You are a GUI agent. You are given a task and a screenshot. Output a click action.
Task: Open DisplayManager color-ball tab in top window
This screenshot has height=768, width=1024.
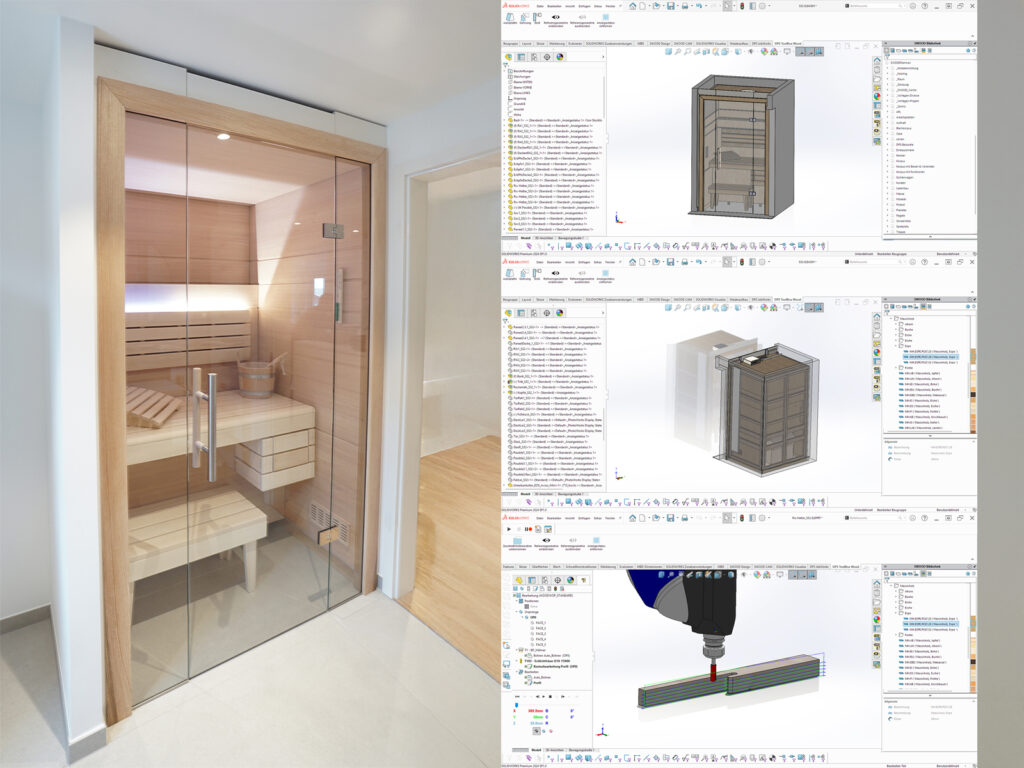pos(560,57)
